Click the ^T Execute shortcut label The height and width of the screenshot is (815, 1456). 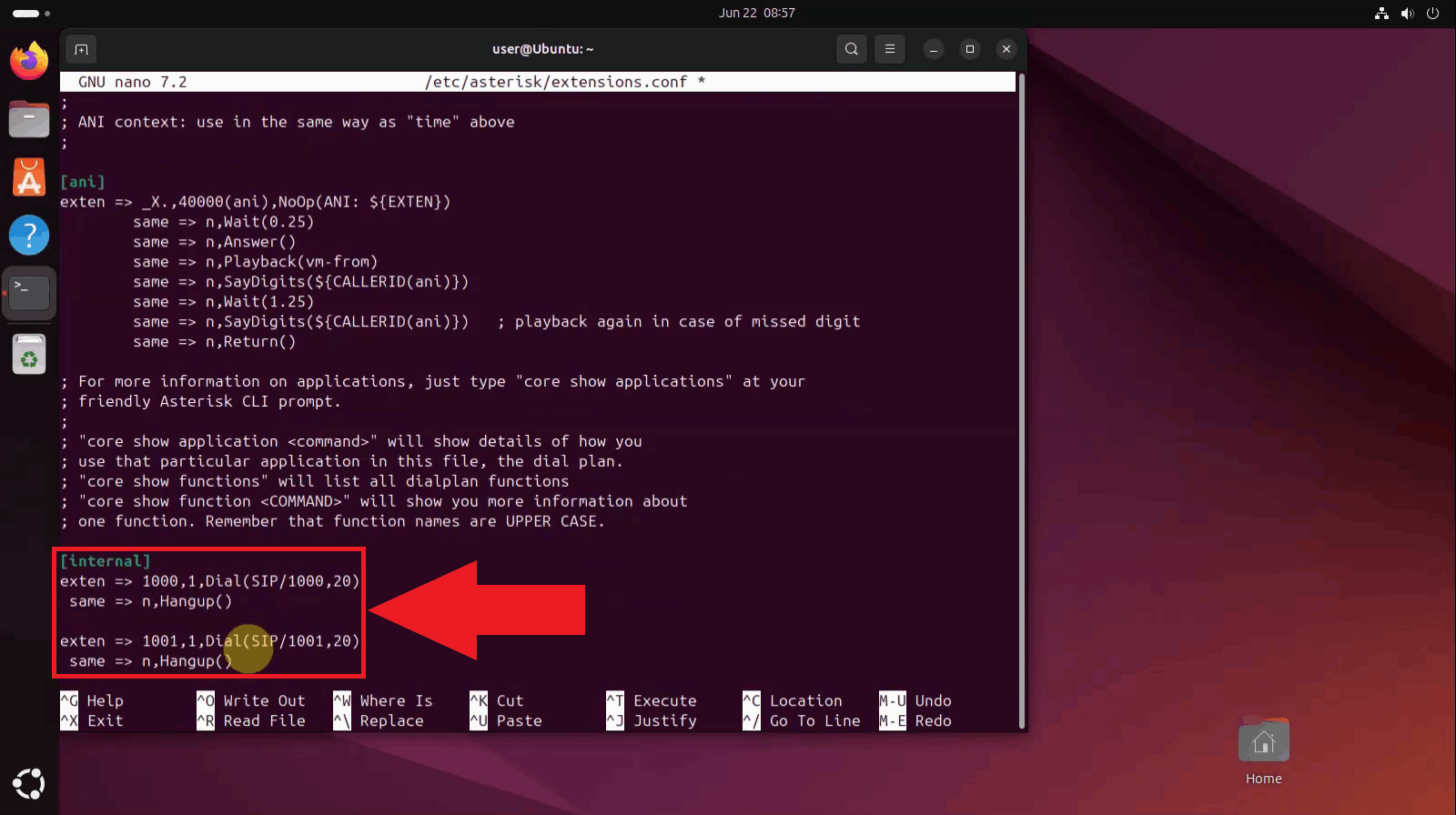point(652,701)
